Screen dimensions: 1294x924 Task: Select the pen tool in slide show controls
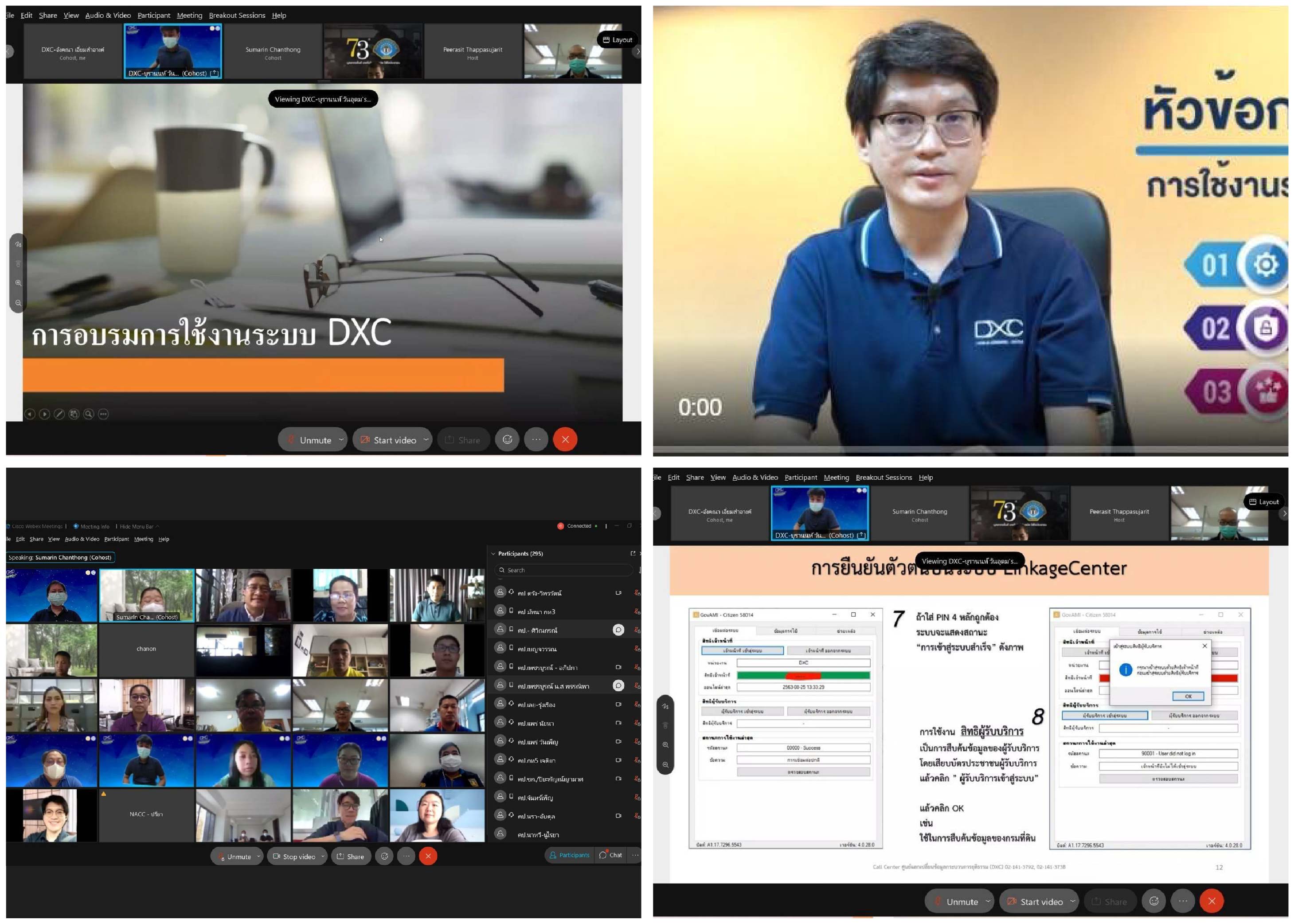coord(59,414)
